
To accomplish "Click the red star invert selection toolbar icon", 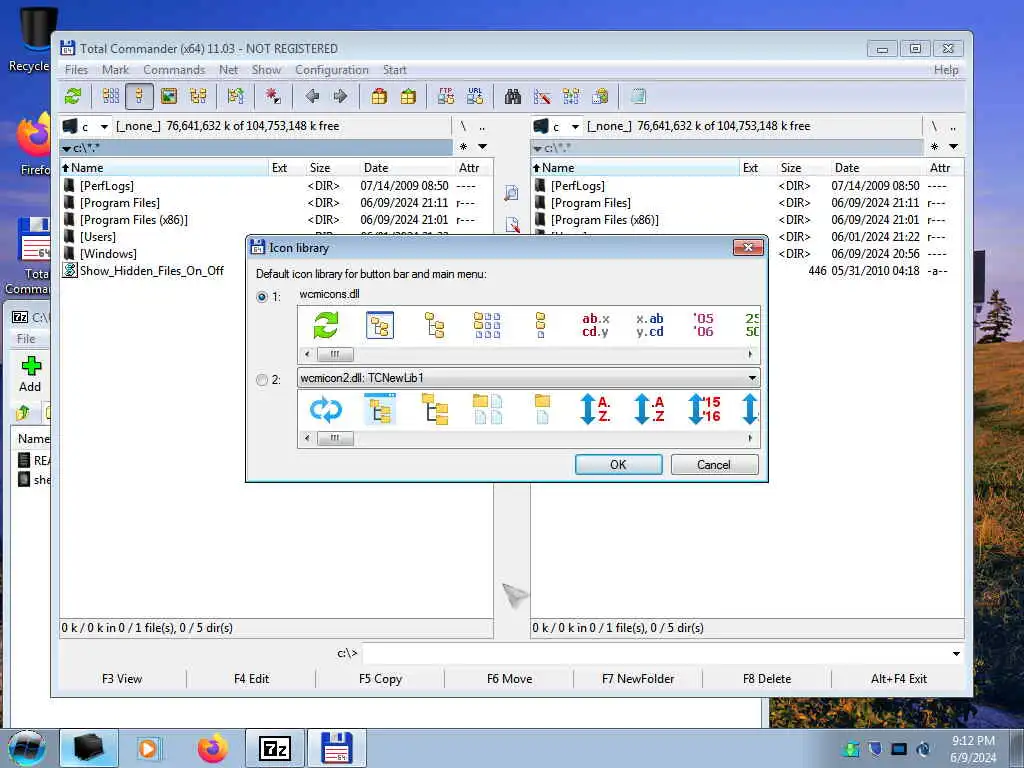I will pyautogui.click(x=273, y=97).
